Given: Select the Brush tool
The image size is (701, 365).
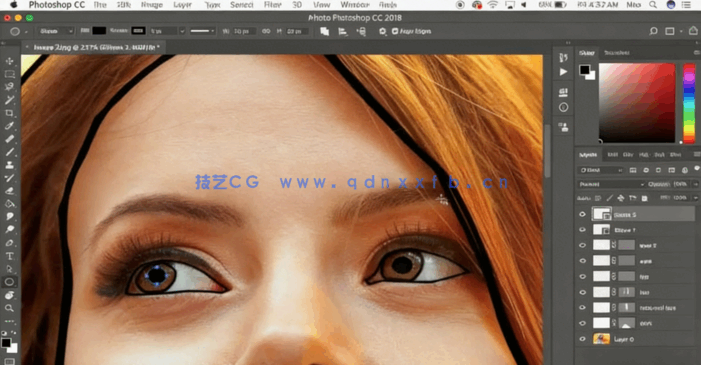Looking at the screenshot, I should tap(9, 152).
